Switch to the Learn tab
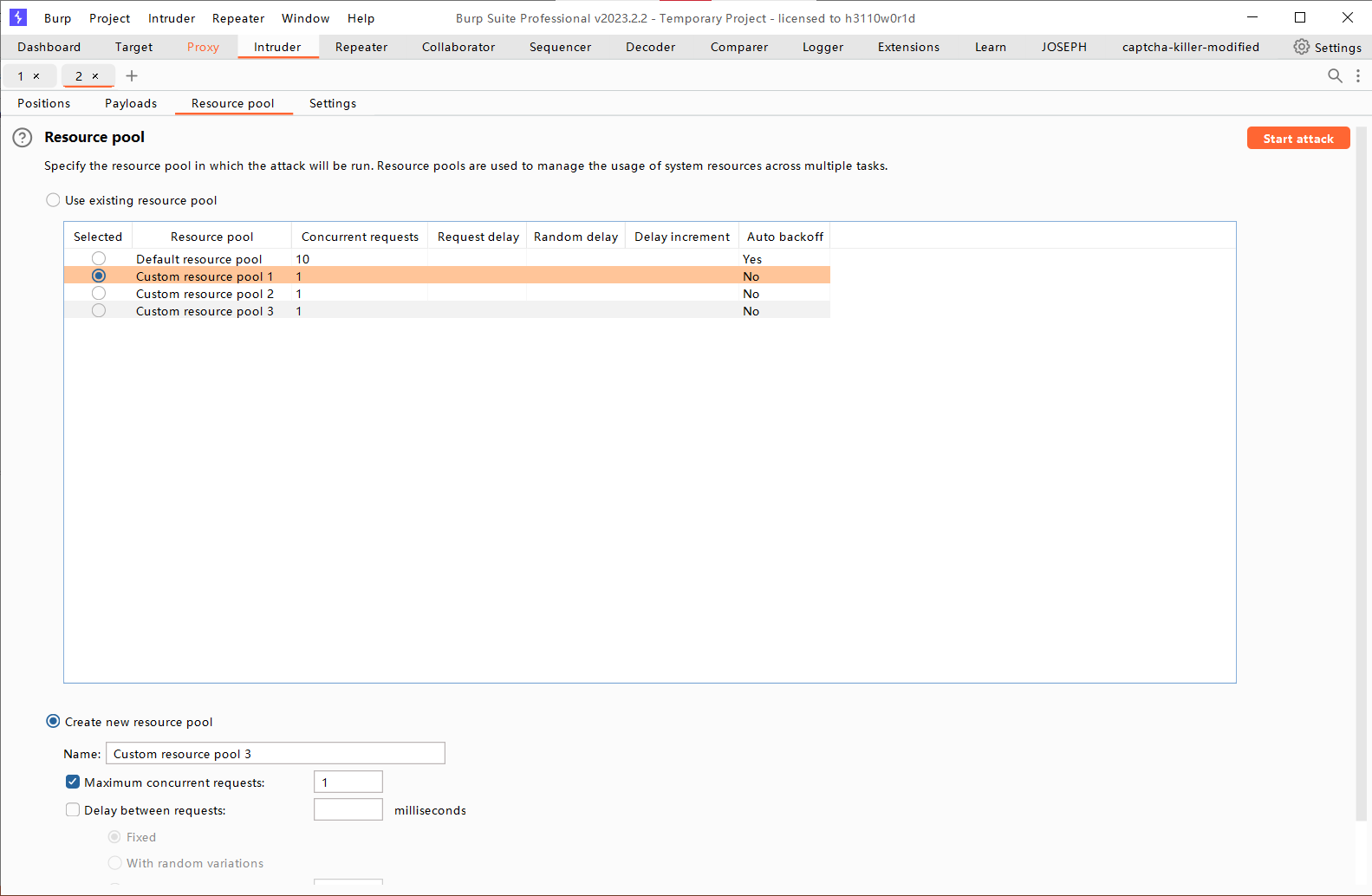This screenshot has height=896, width=1372. [991, 47]
